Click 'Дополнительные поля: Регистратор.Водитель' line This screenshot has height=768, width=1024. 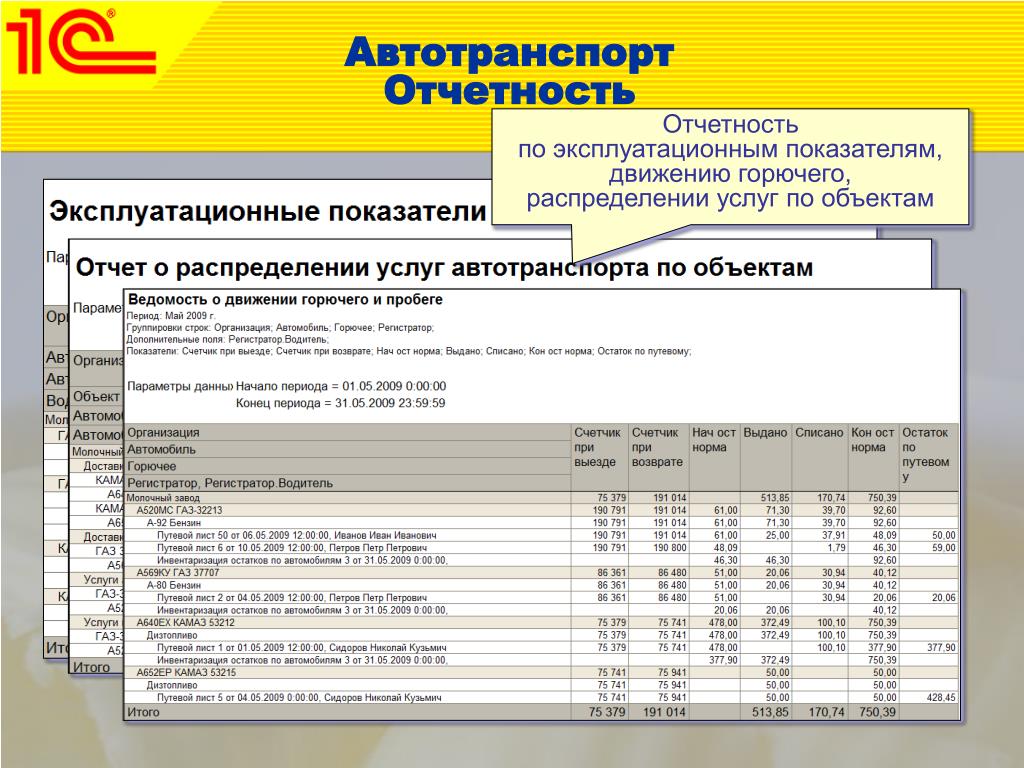tap(227, 340)
